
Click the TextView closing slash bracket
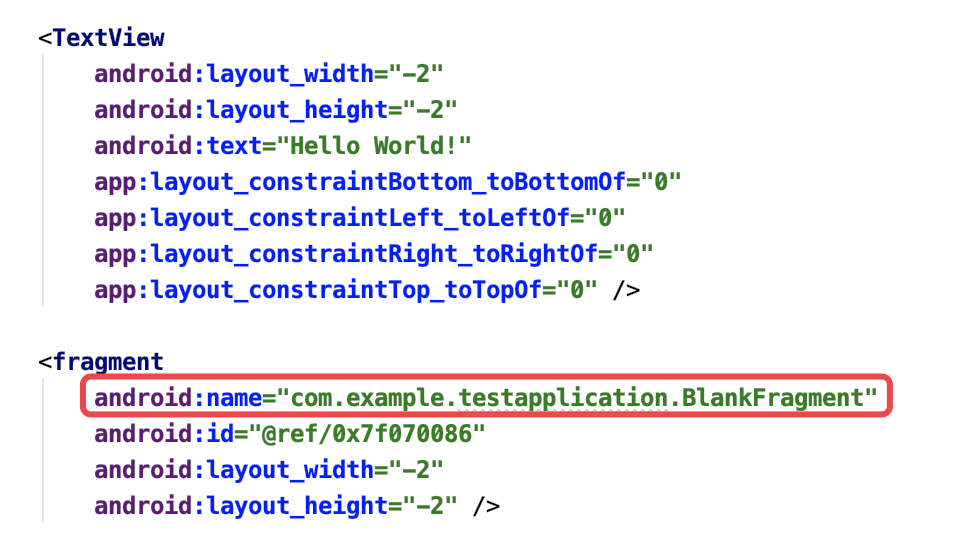(626, 290)
